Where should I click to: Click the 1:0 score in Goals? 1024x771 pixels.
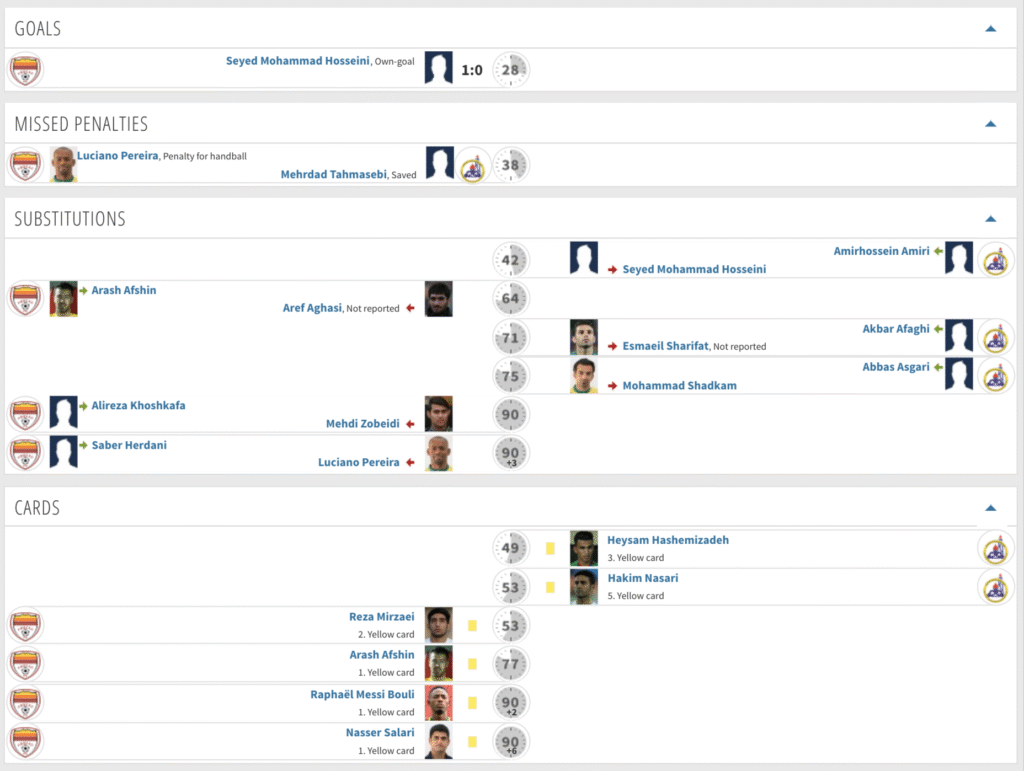click(472, 70)
